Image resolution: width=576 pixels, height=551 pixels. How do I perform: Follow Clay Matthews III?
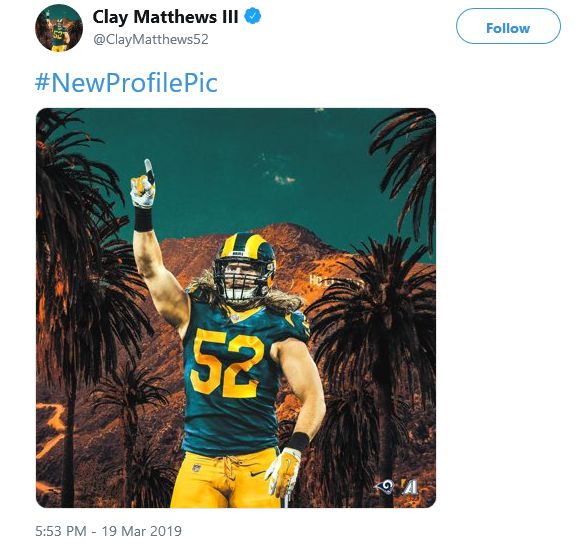(508, 26)
